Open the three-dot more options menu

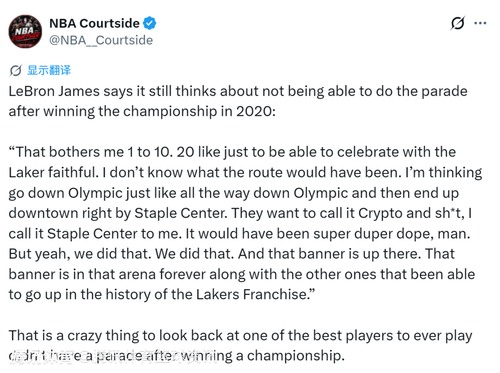(480, 23)
